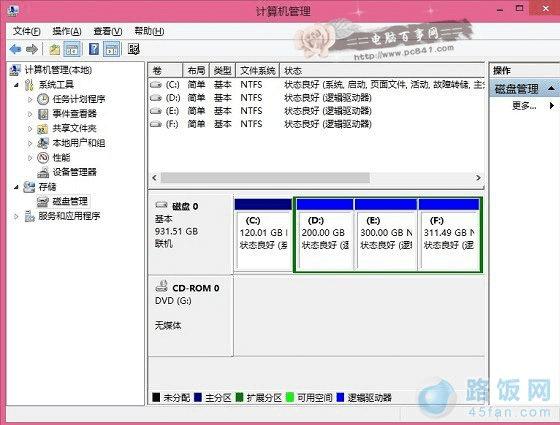The width and height of the screenshot is (560, 425).
Task: Collapse the System Tools tree node
Action: pos(16,85)
